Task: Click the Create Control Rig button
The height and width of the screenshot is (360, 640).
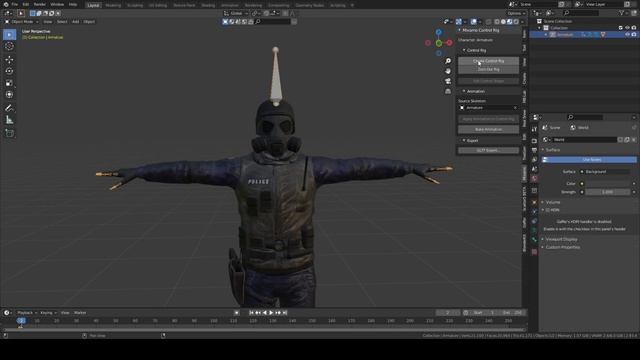Action: point(488,61)
